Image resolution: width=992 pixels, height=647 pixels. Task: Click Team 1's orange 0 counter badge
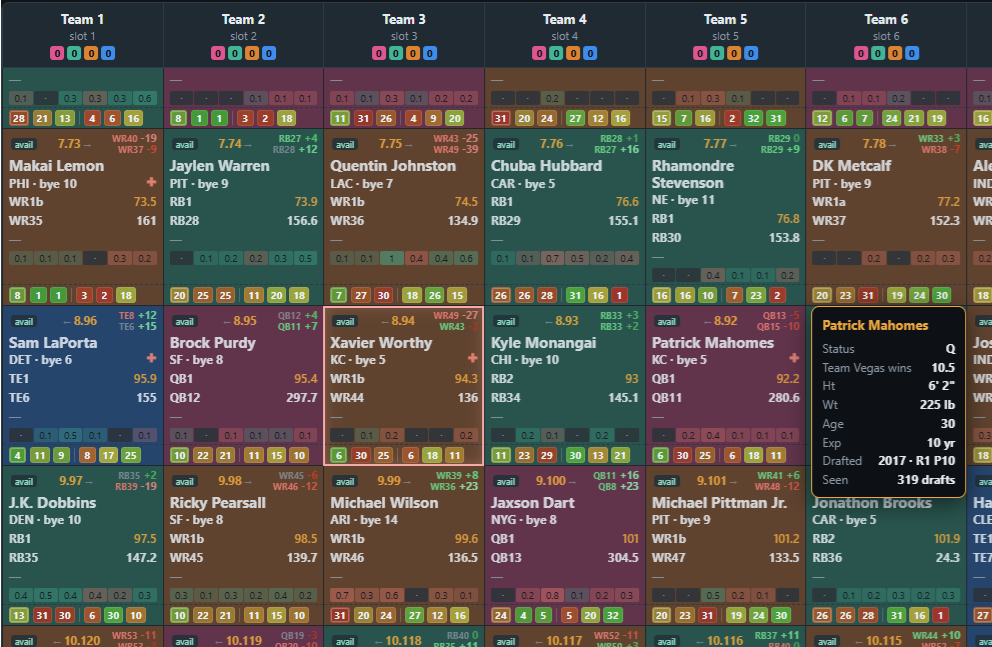point(91,53)
